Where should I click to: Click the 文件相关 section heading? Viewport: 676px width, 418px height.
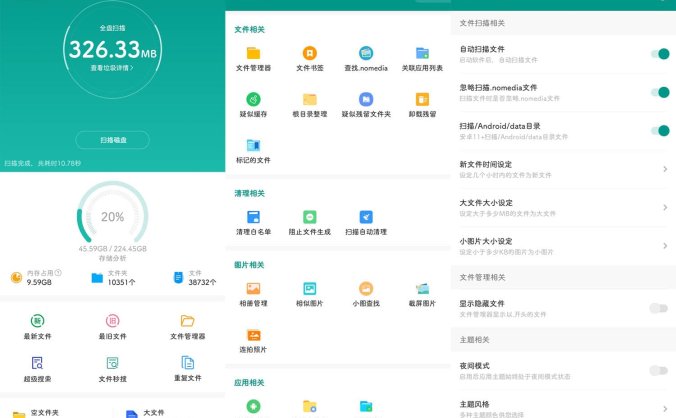[250, 29]
